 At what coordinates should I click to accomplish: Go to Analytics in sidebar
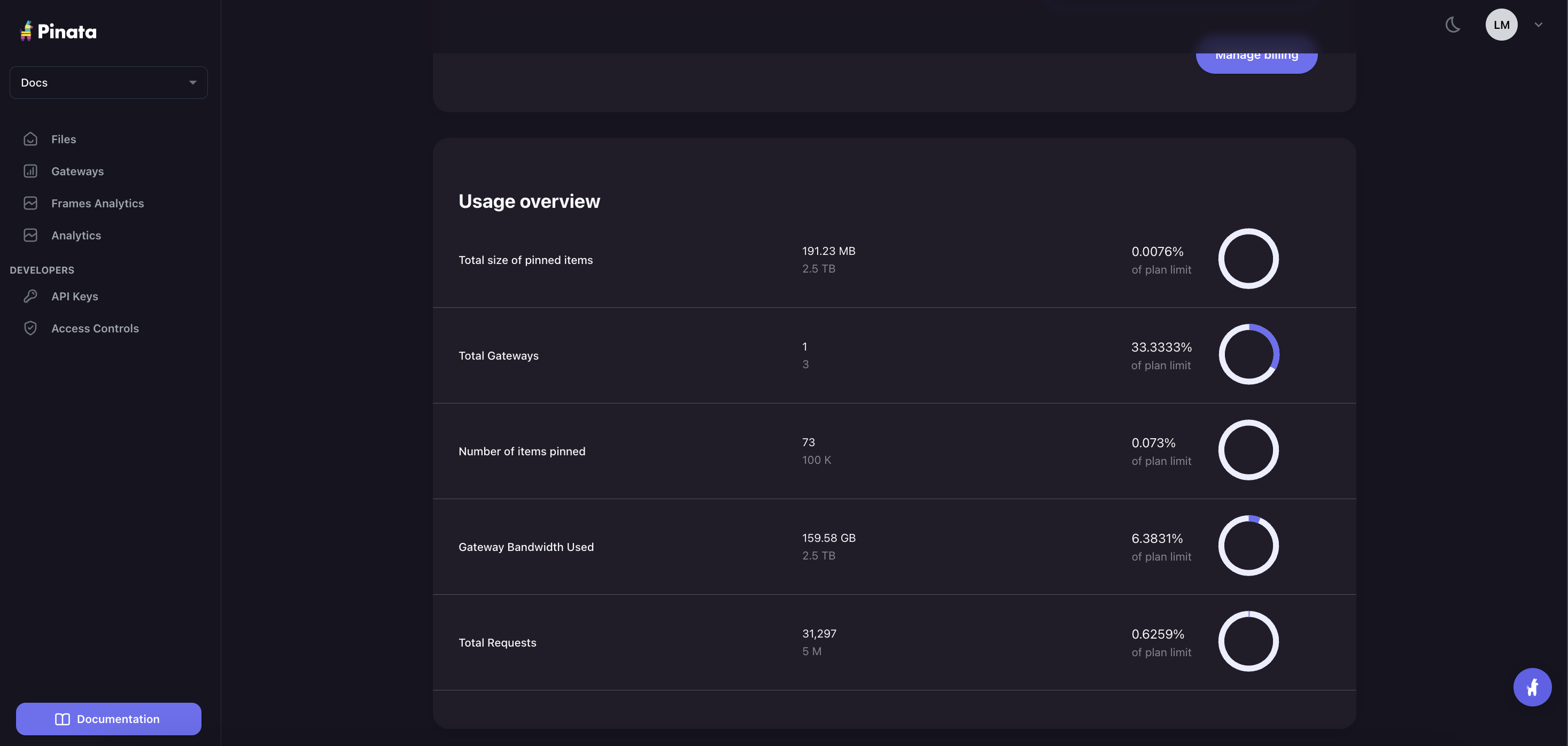pyautogui.click(x=76, y=236)
